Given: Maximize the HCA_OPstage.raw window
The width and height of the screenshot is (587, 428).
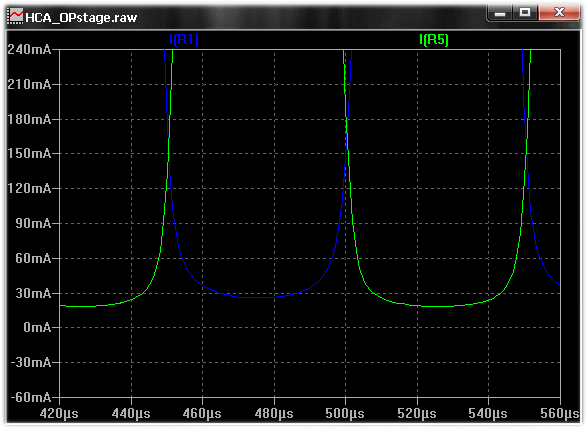Looking at the screenshot, I should [525, 13].
